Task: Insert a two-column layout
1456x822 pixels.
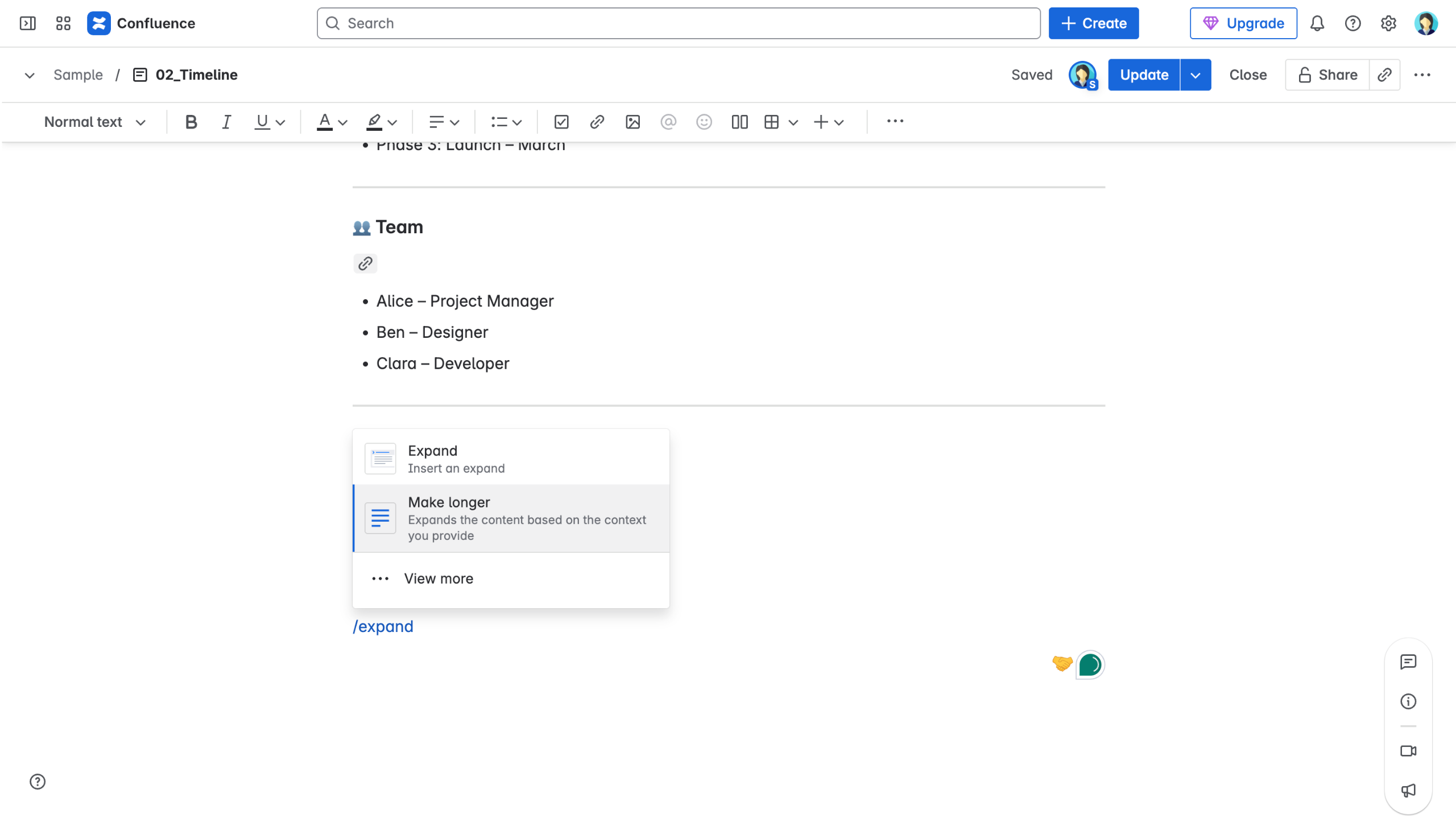Action: [739, 122]
